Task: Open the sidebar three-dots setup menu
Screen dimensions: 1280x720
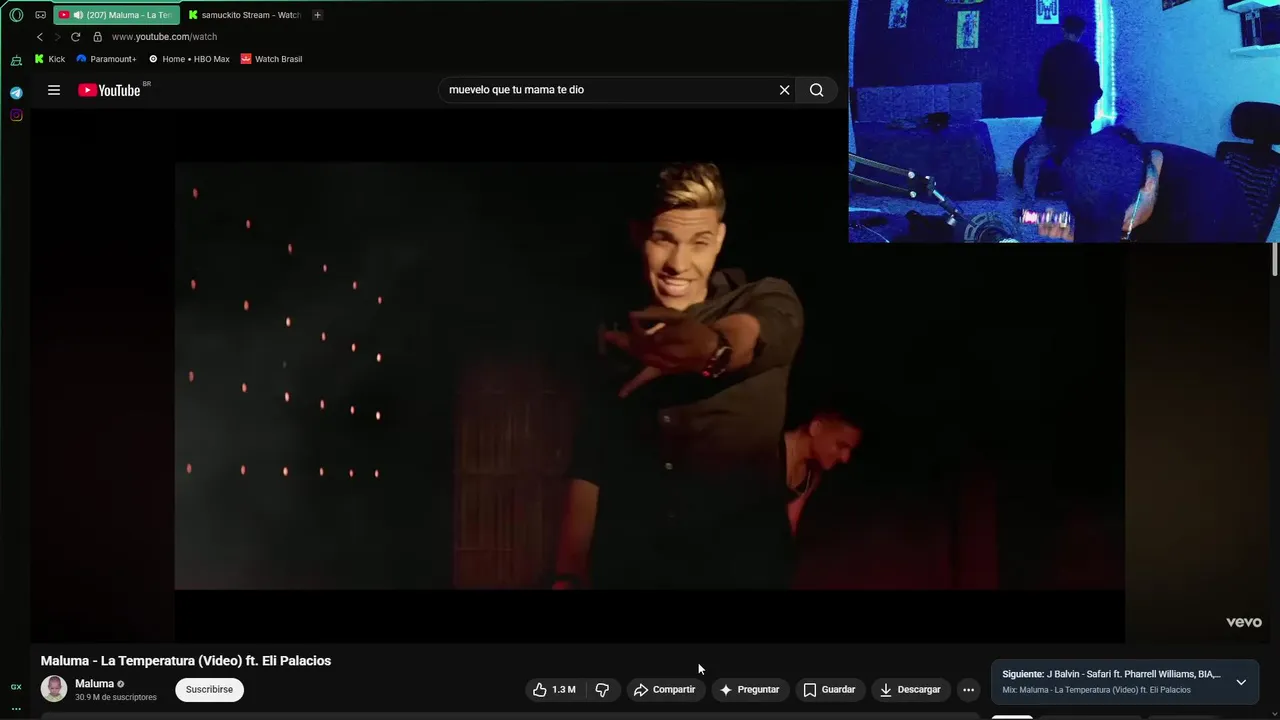Action: (x=16, y=708)
